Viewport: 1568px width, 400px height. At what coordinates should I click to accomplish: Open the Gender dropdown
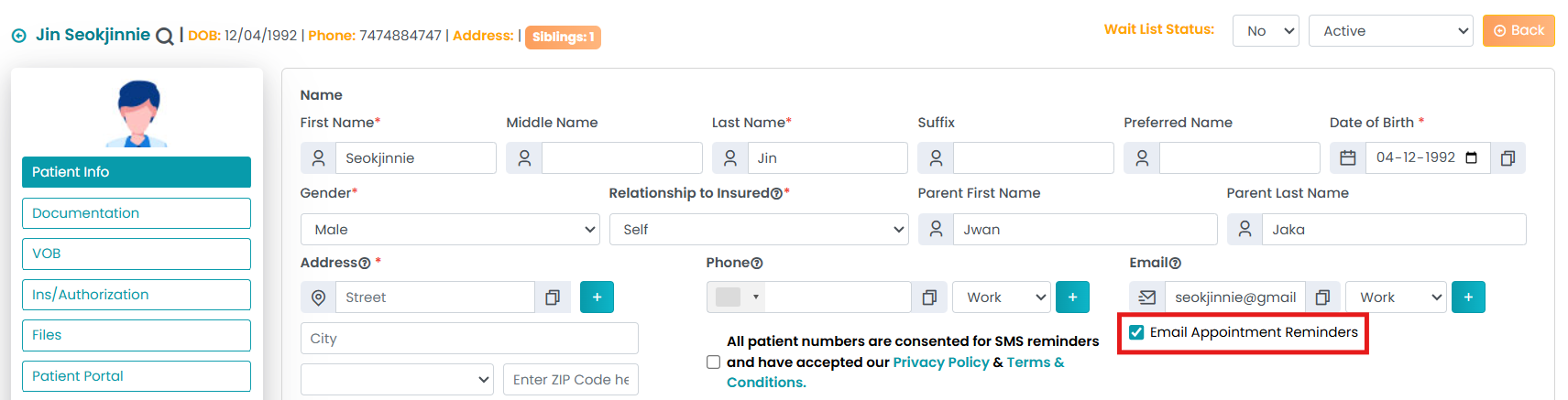coord(450,230)
